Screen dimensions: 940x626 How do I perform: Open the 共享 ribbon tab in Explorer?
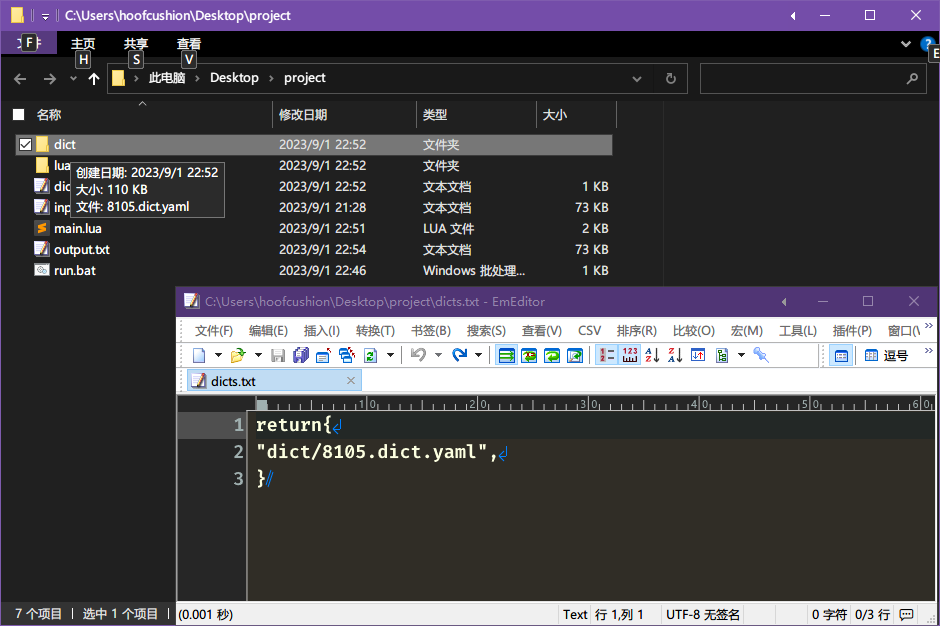(136, 44)
